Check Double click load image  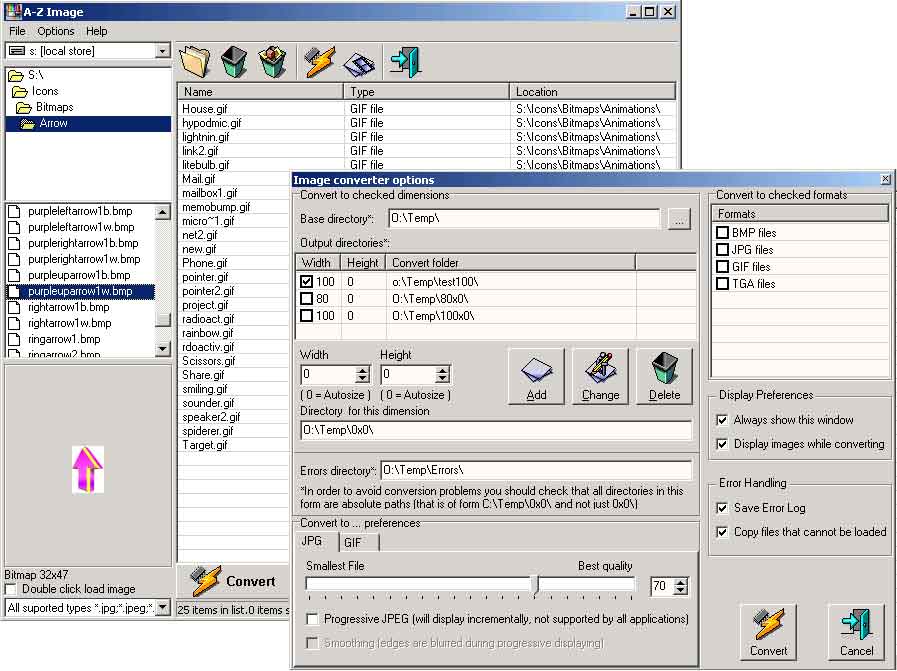[10, 589]
